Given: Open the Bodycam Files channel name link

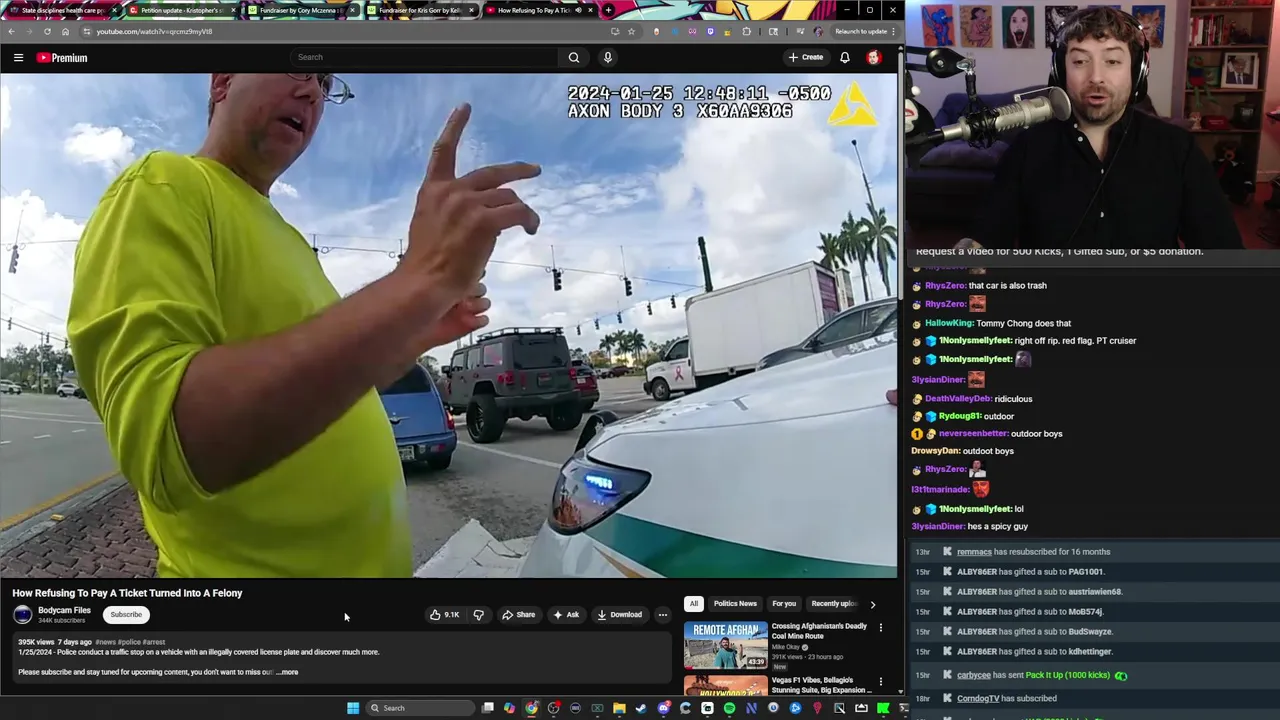Looking at the screenshot, I should click(x=64, y=610).
